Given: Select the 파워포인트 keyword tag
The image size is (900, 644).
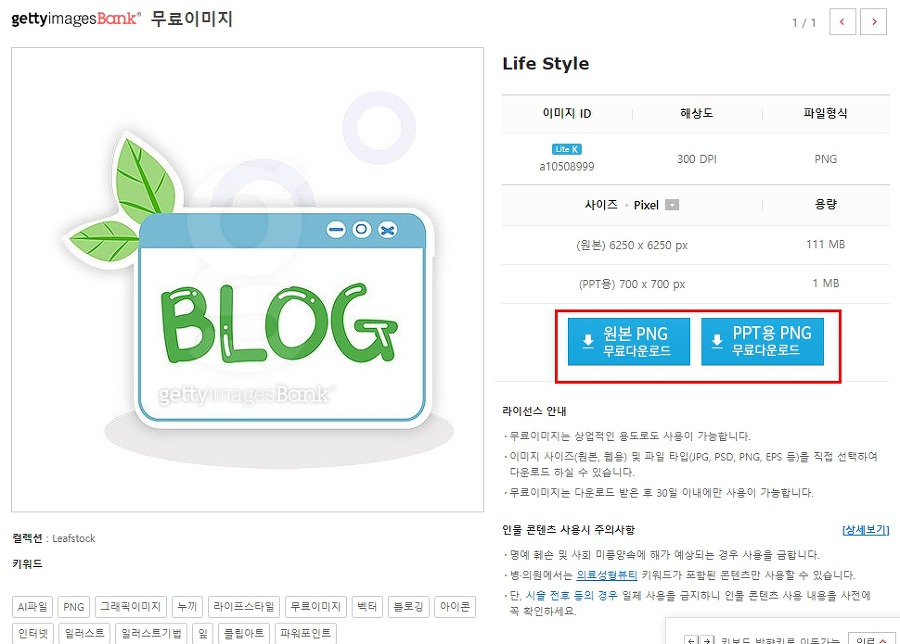Looking at the screenshot, I should [305, 633].
